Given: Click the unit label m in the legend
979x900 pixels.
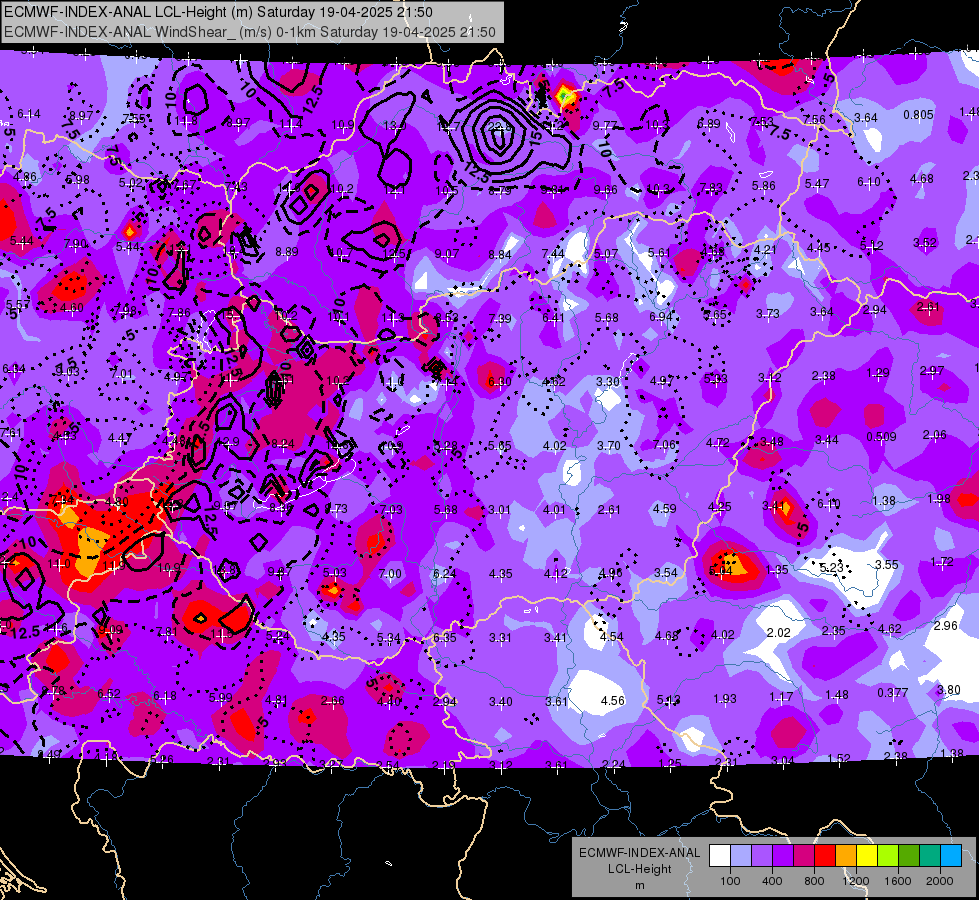Looking at the screenshot, I should (640, 885).
